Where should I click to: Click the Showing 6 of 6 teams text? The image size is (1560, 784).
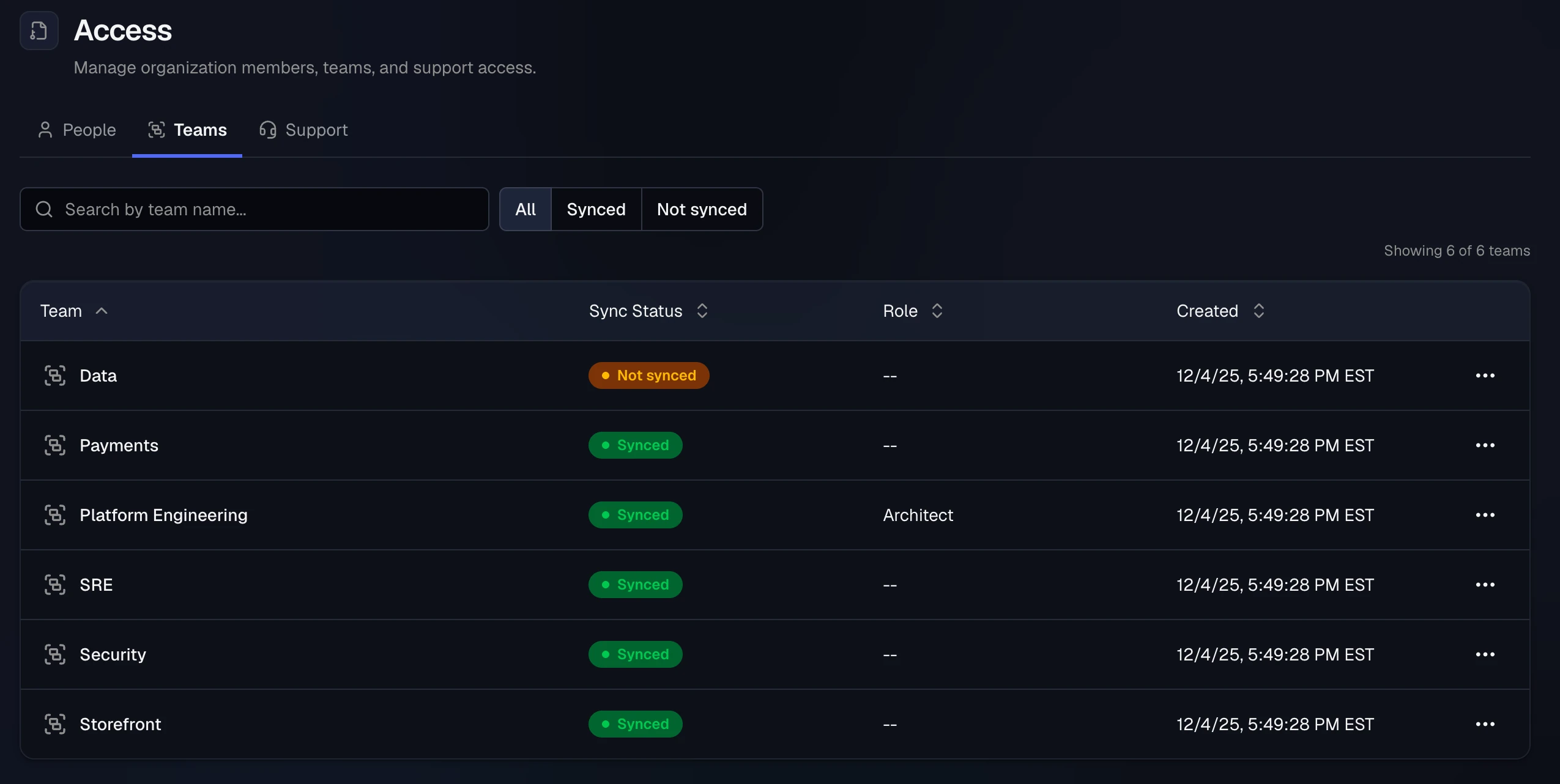pos(1457,251)
